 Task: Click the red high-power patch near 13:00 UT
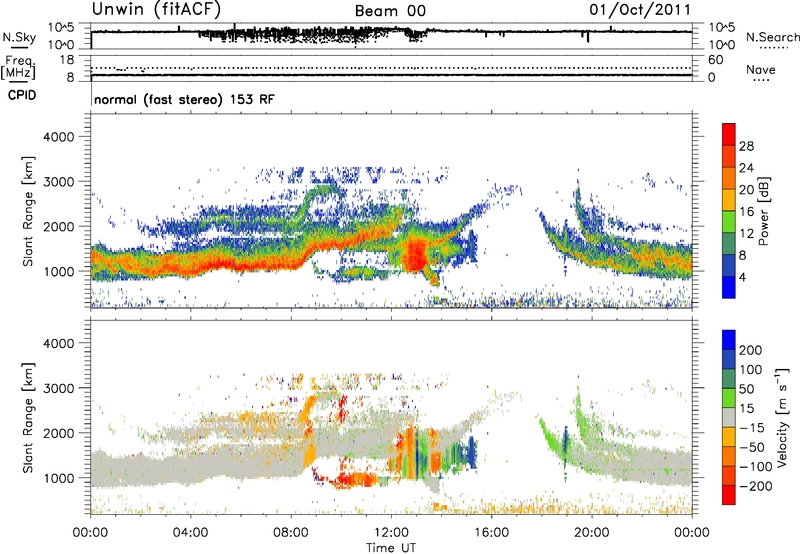click(x=415, y=255)
